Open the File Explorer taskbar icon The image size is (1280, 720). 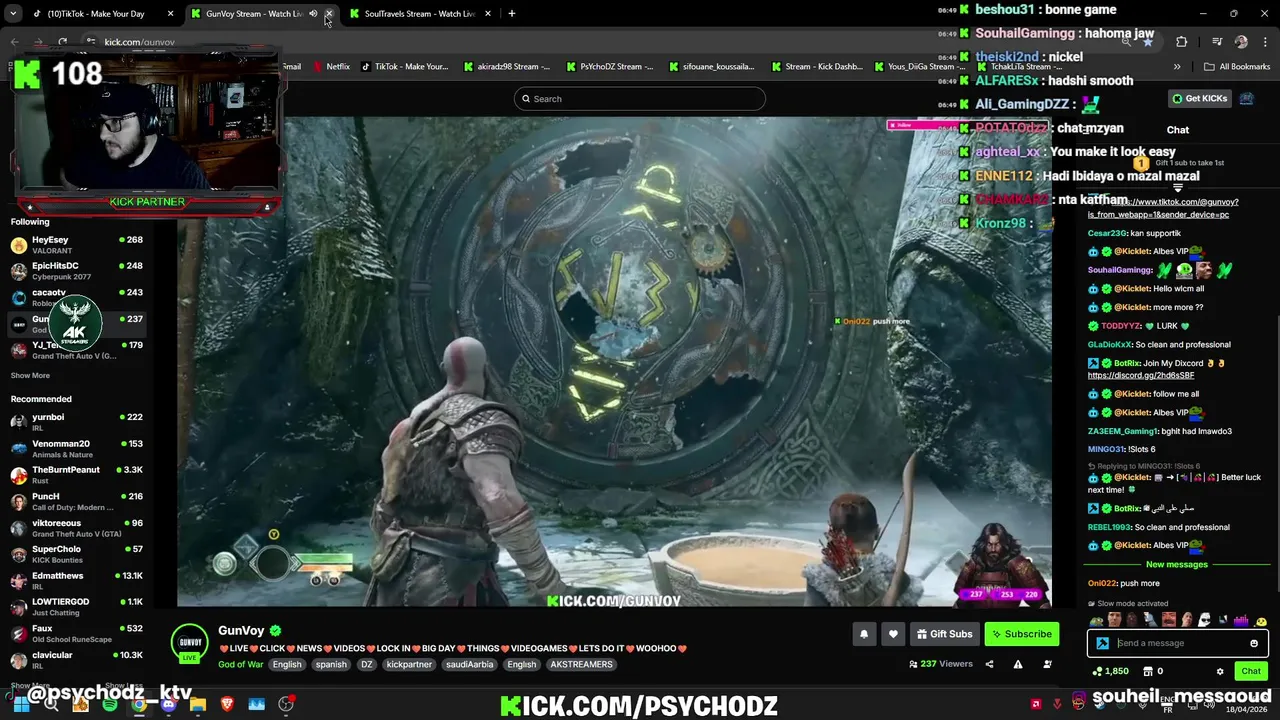(197, 704)
